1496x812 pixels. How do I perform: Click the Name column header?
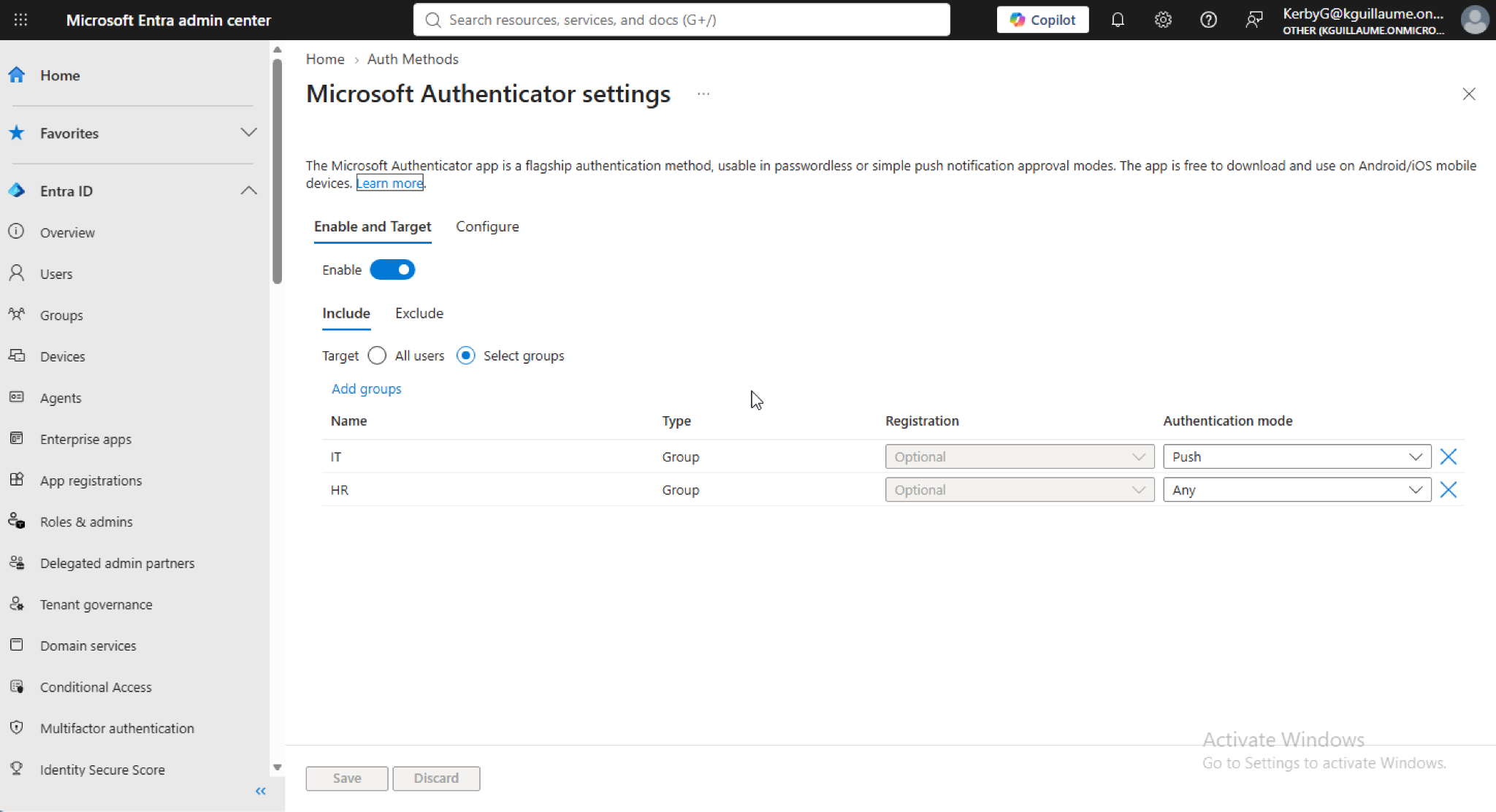349,421
